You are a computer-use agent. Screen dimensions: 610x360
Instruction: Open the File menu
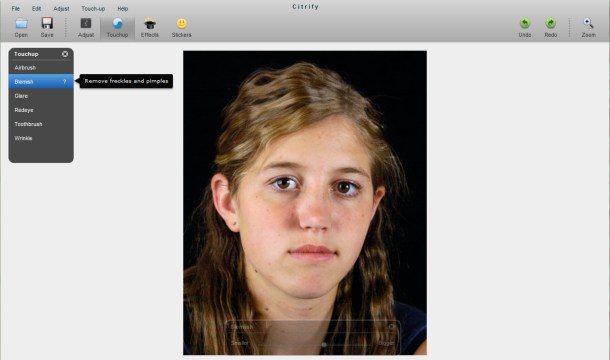[x=16, y=9]
